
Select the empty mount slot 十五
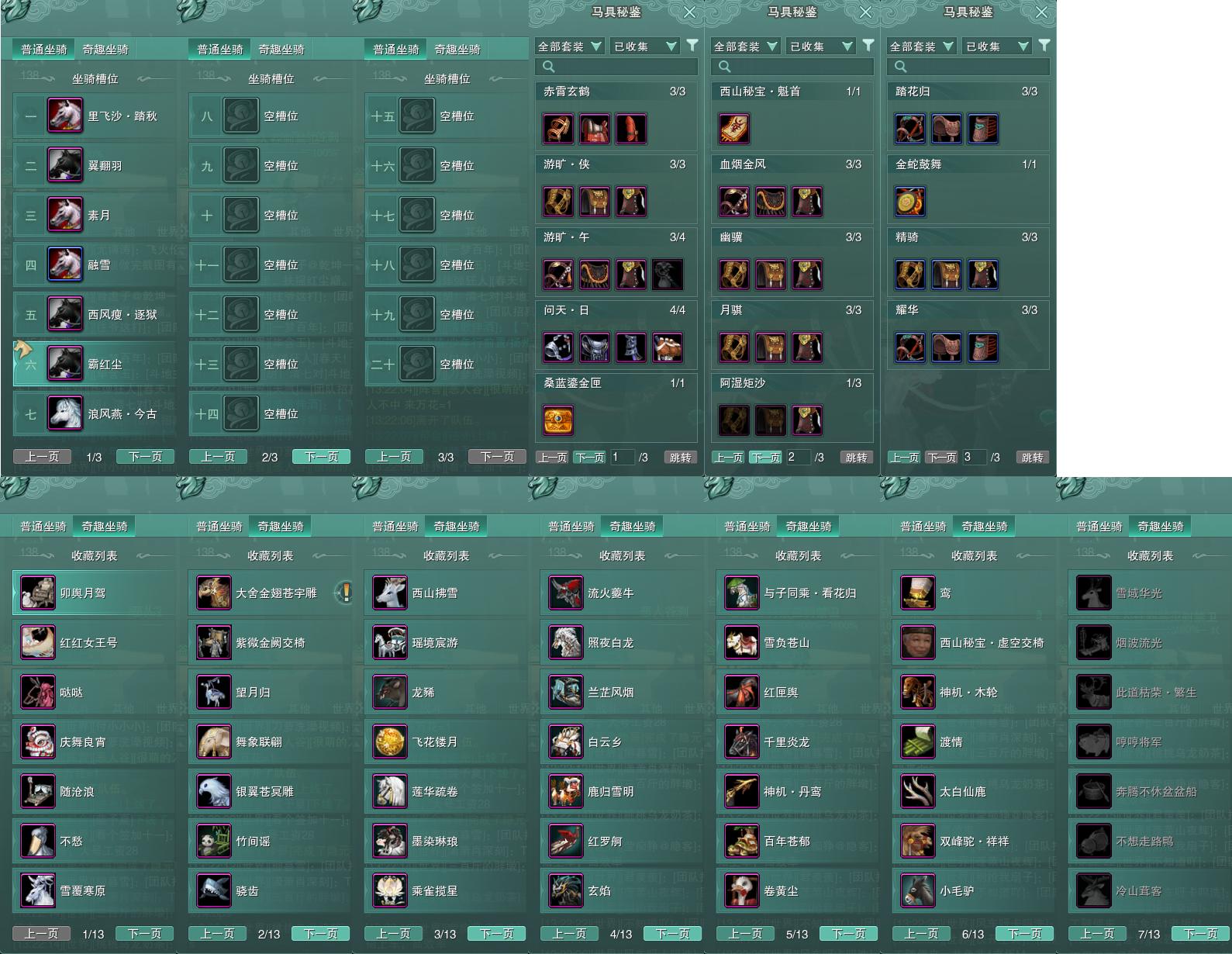pyautogui.click(x=447, y=116)
